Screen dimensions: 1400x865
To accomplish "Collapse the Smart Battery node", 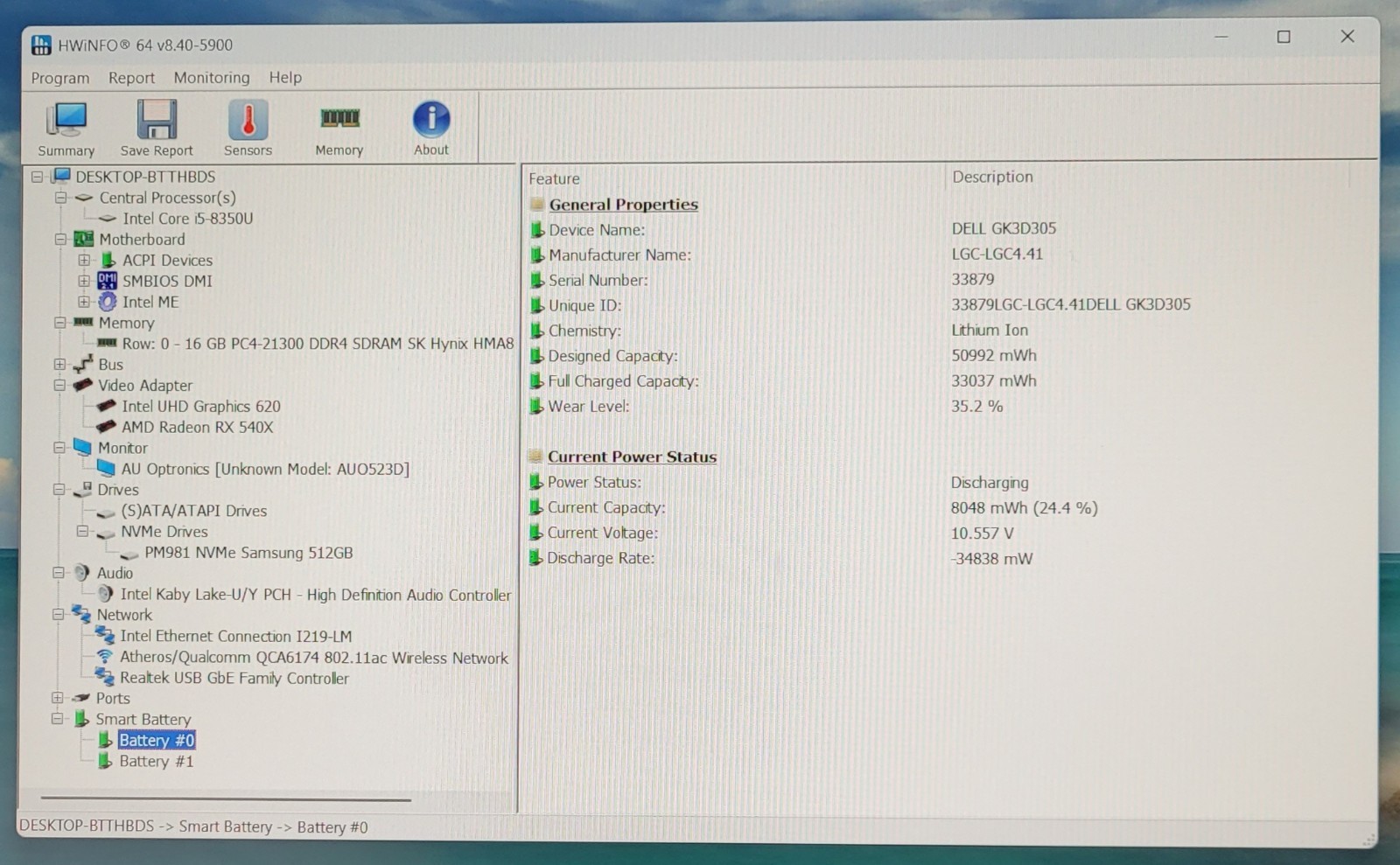I will tap(58, 719).
